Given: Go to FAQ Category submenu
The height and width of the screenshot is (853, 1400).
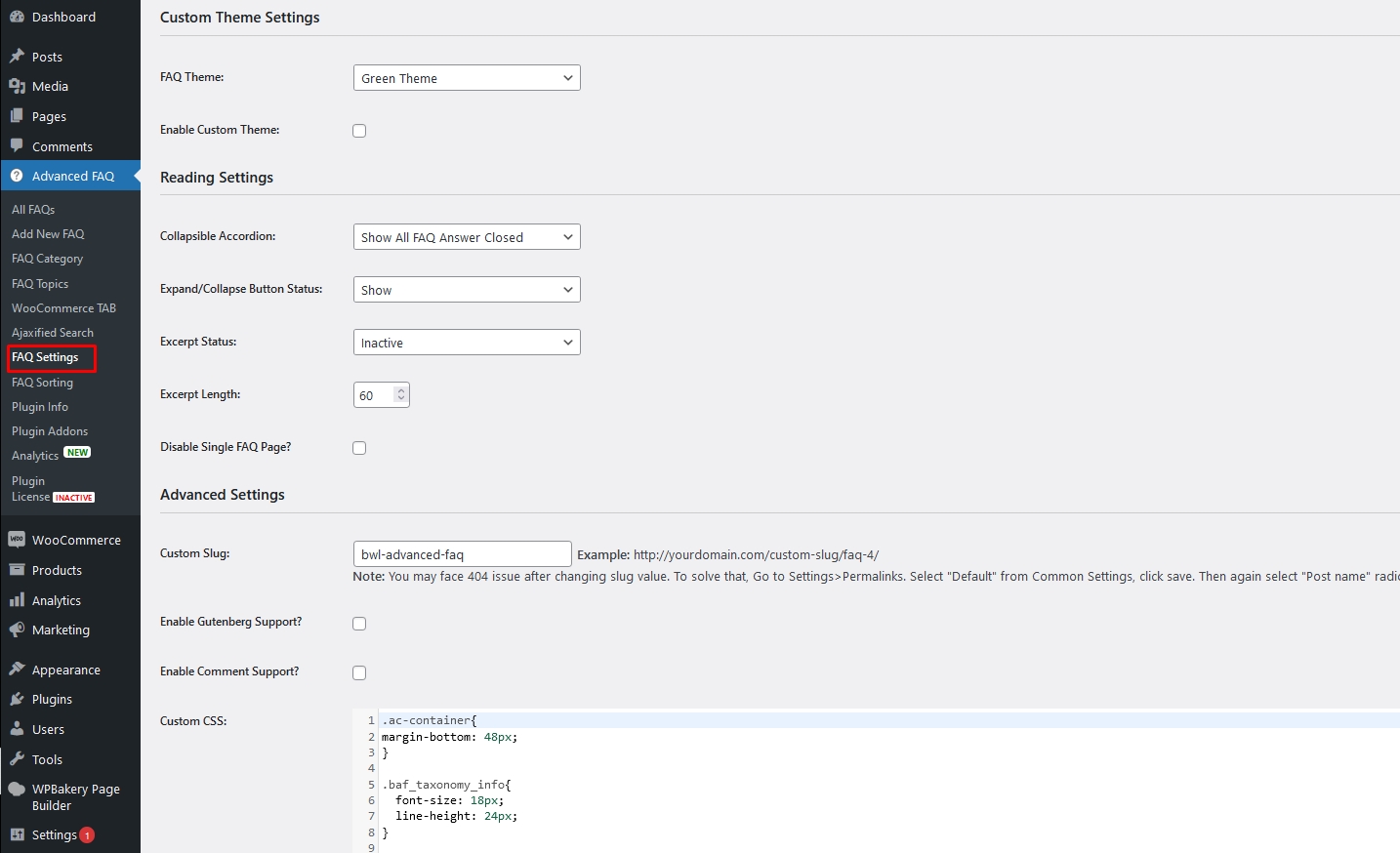Looking at the screenshot, I should pos(47,259).
